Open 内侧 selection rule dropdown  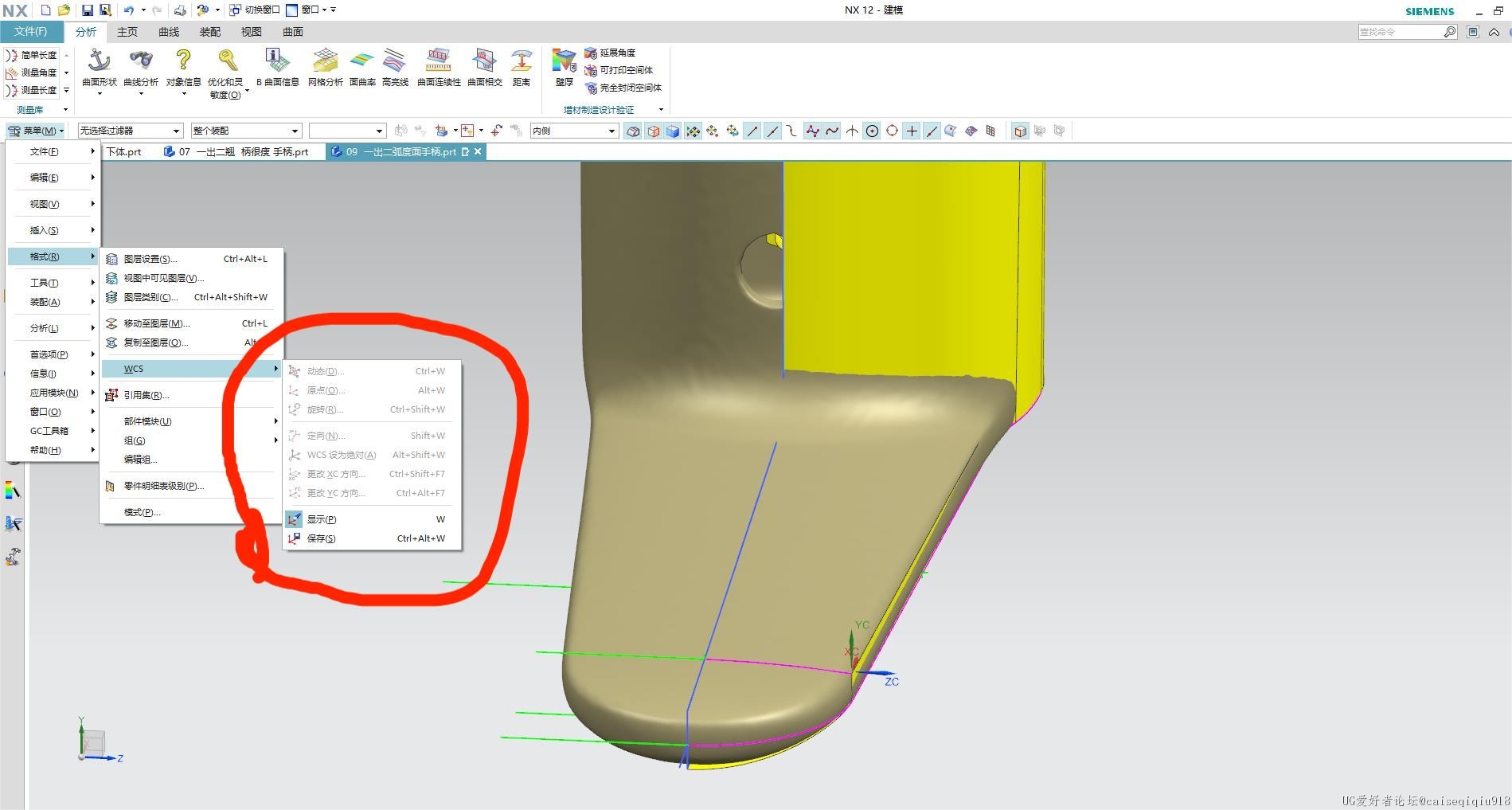click(574, 131)
